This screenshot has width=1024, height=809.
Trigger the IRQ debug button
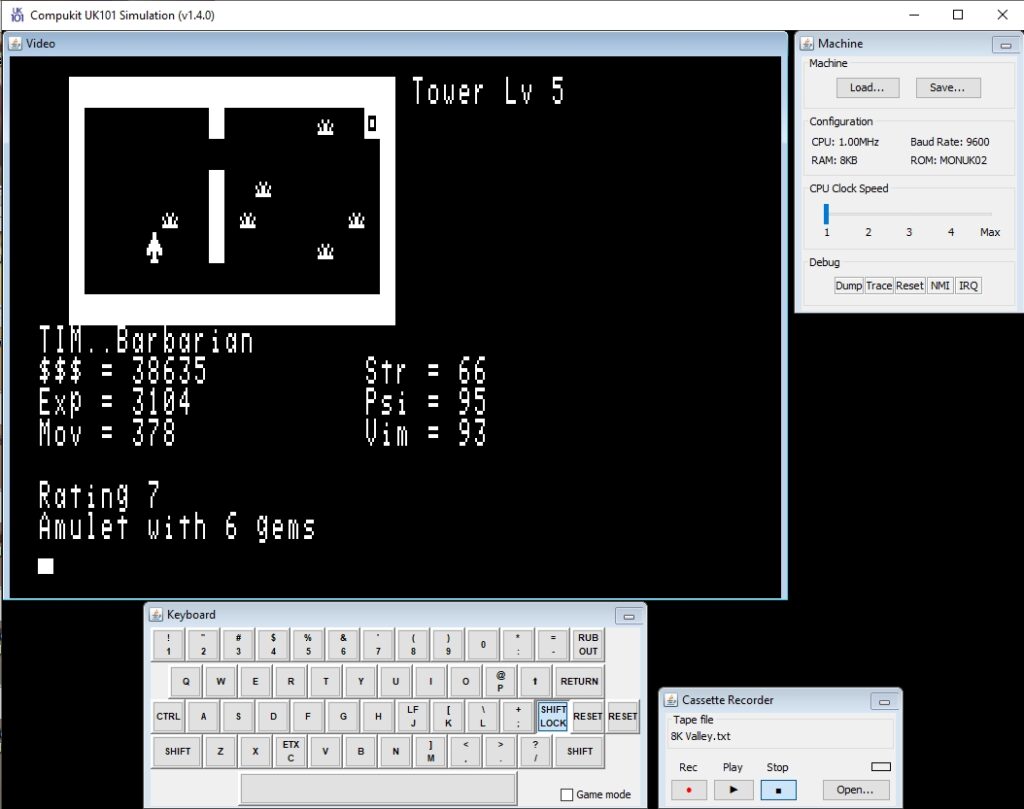(x=968, y=285)
